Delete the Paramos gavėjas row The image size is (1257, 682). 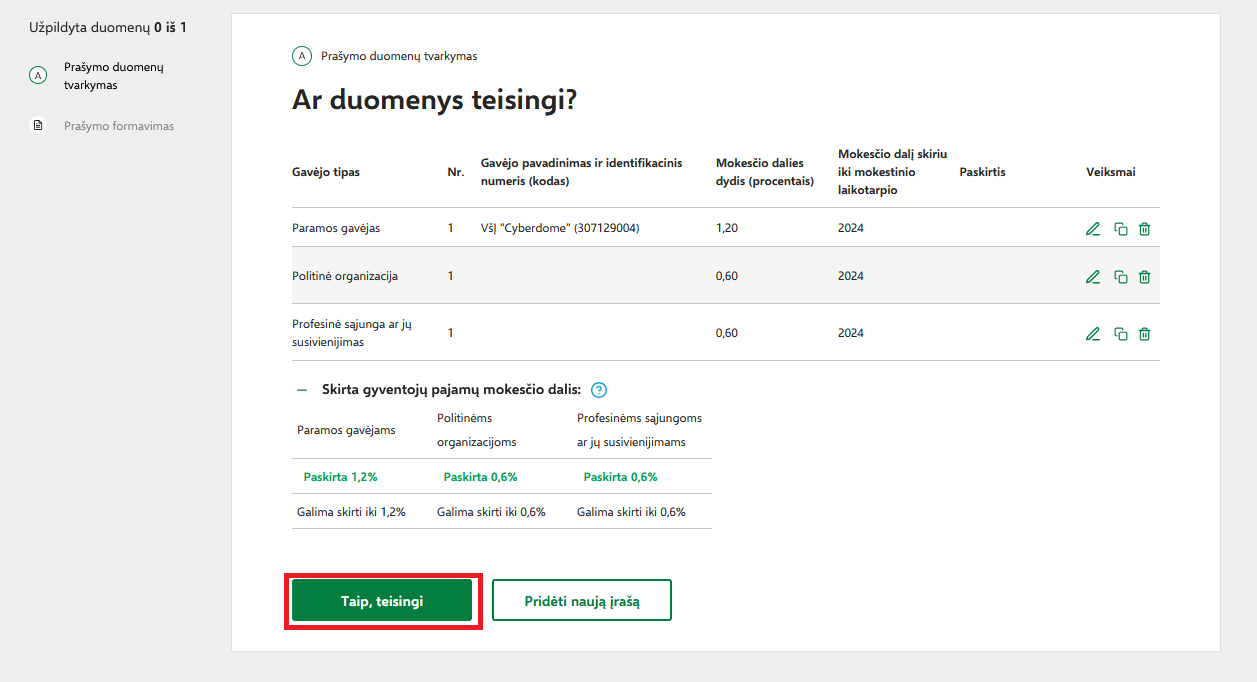(x=1145, y=229)
